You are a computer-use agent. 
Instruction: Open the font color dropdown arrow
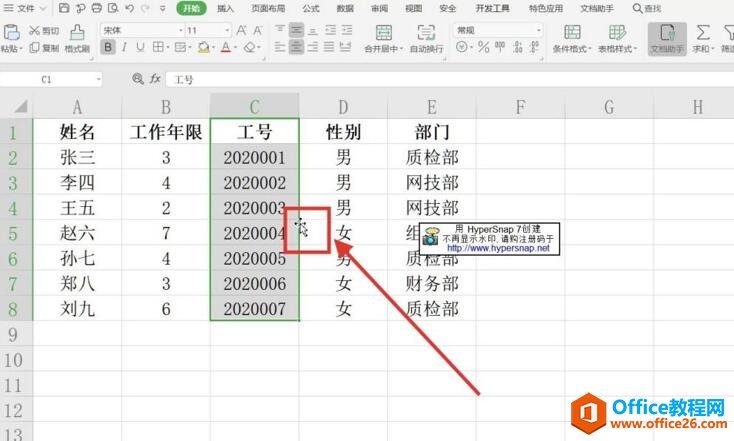[235, 47]
